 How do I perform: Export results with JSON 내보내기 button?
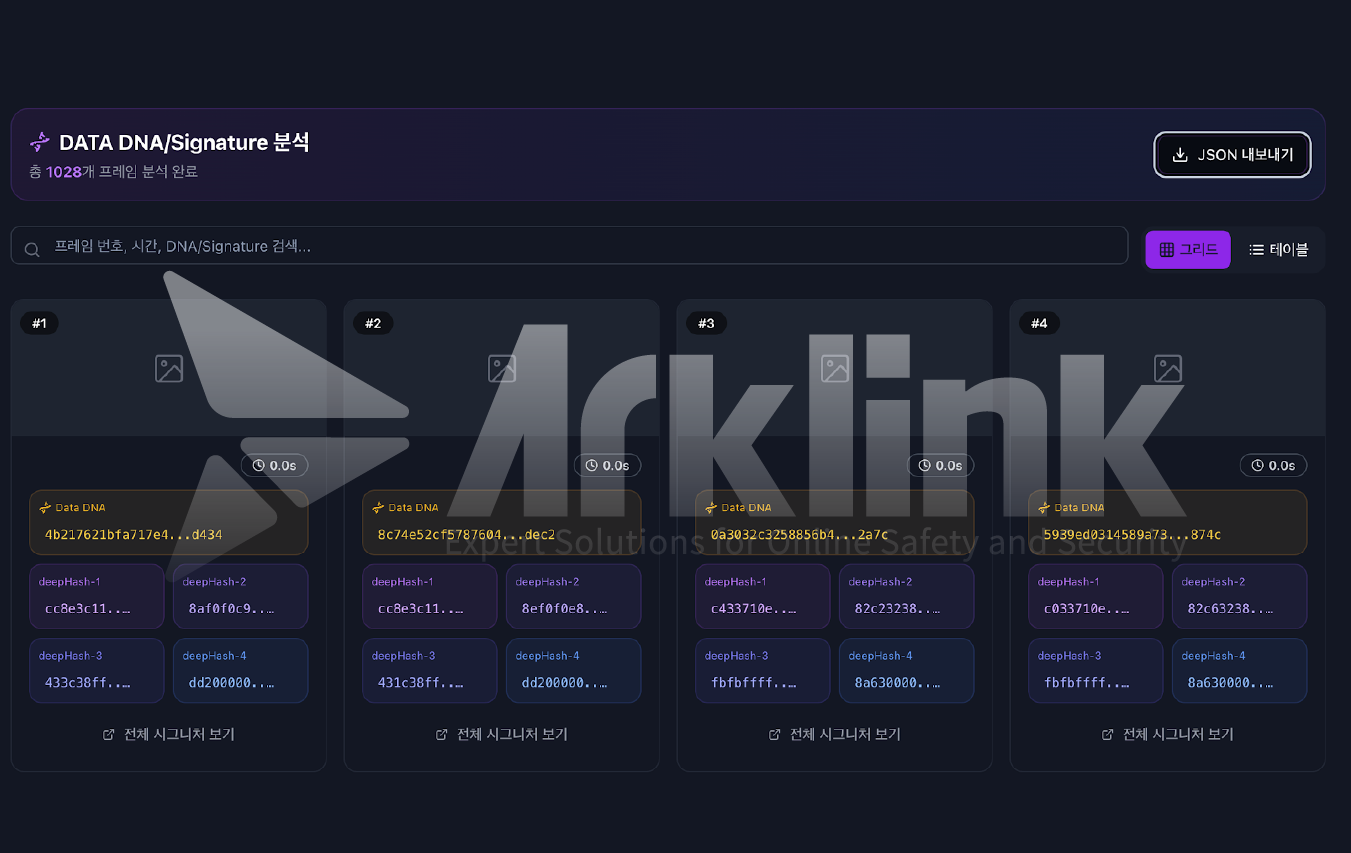tap(1232, 155)
